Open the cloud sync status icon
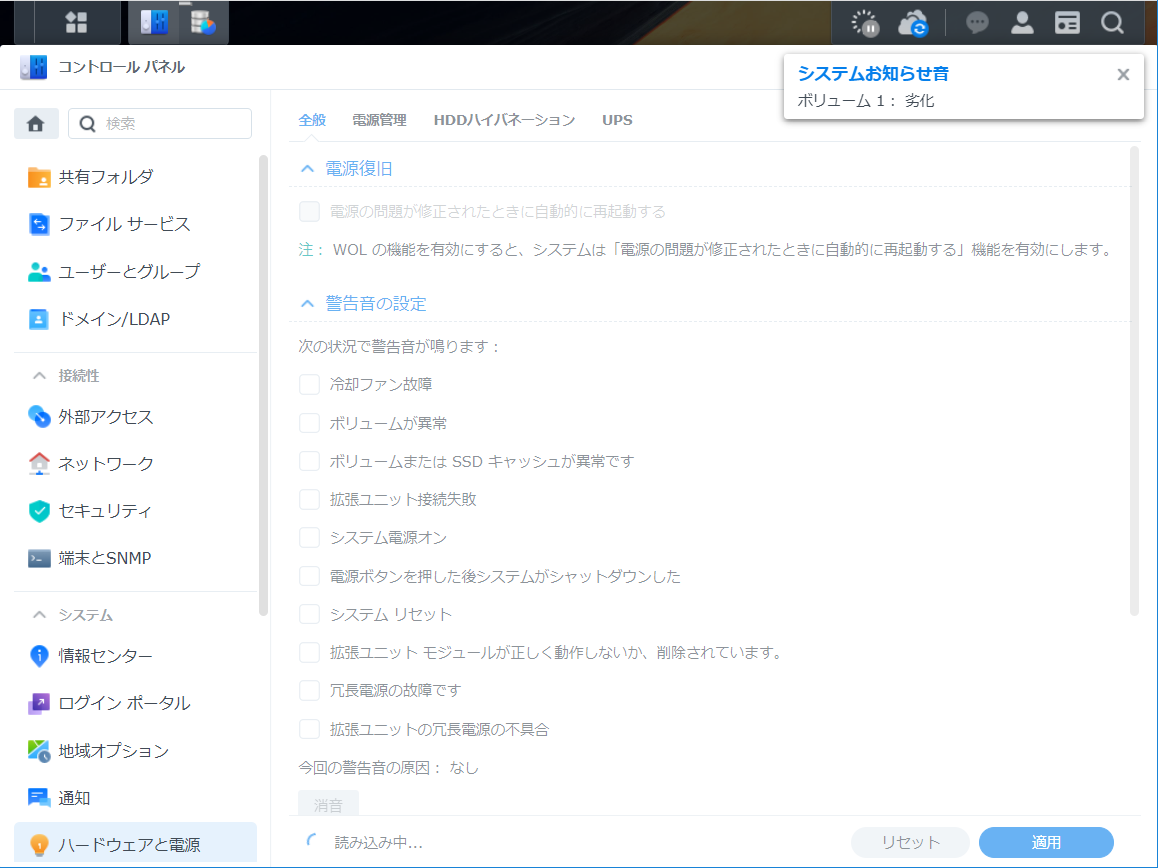Viewport: 1158px width, 868px height. [913, 23]
